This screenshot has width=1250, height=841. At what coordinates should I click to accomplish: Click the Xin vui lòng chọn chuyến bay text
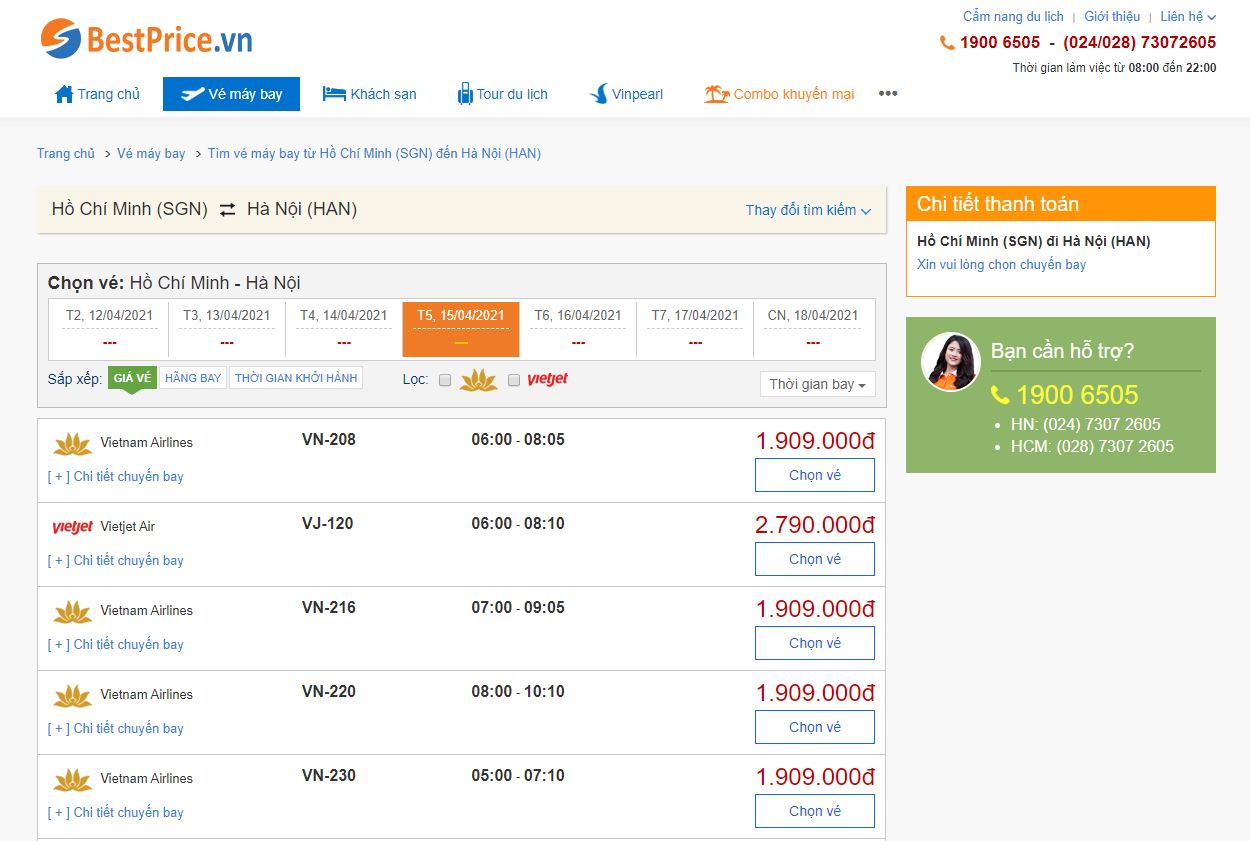(1001, 265)
